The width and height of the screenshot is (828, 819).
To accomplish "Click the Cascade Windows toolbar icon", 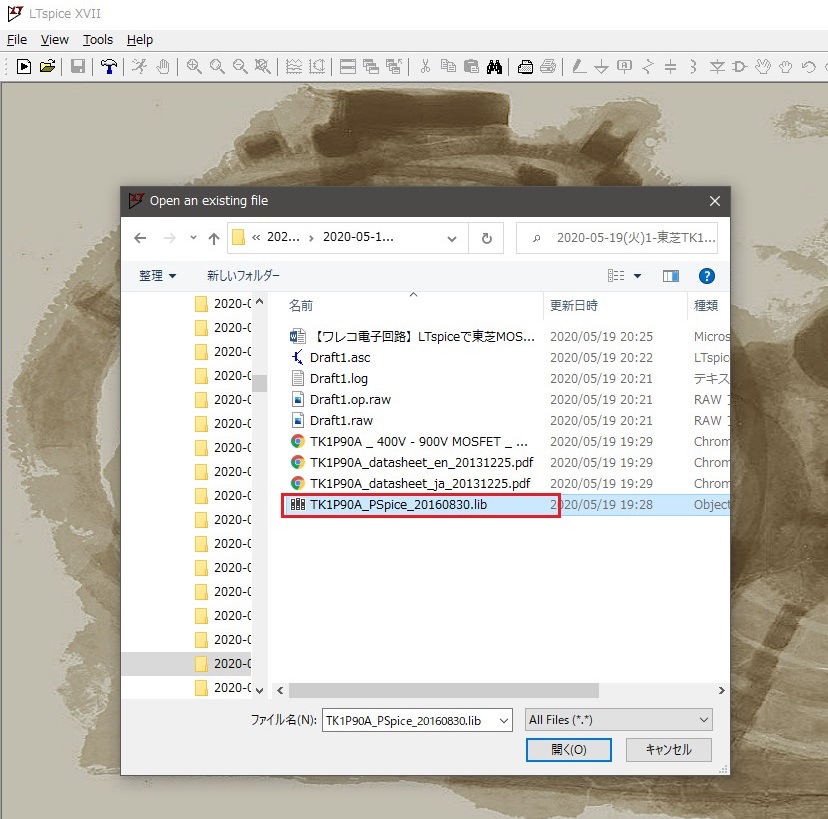I will point(371,67).
